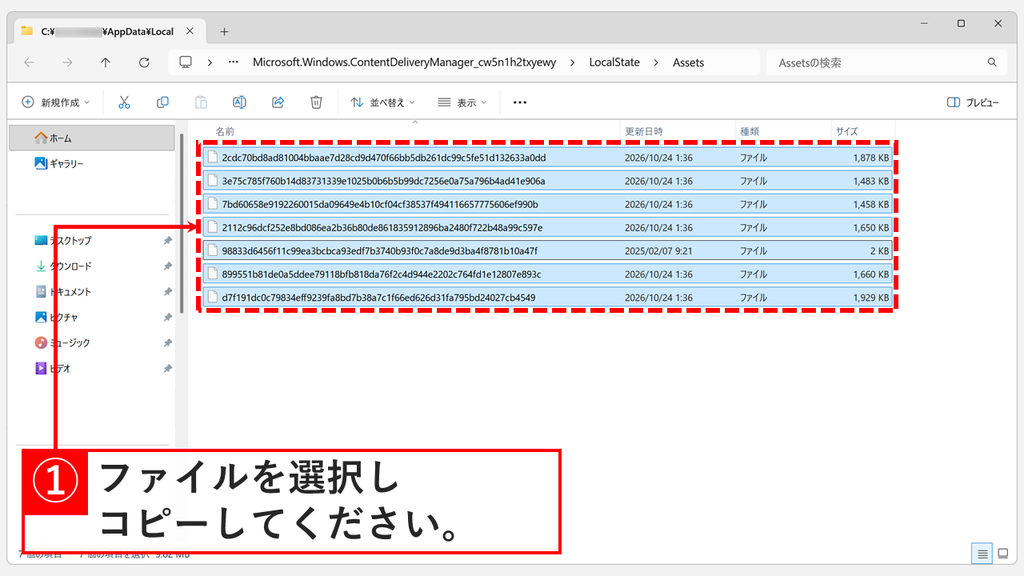Click pin icon beside ドキュメント

pyautogui.click(x=167, y=291)
